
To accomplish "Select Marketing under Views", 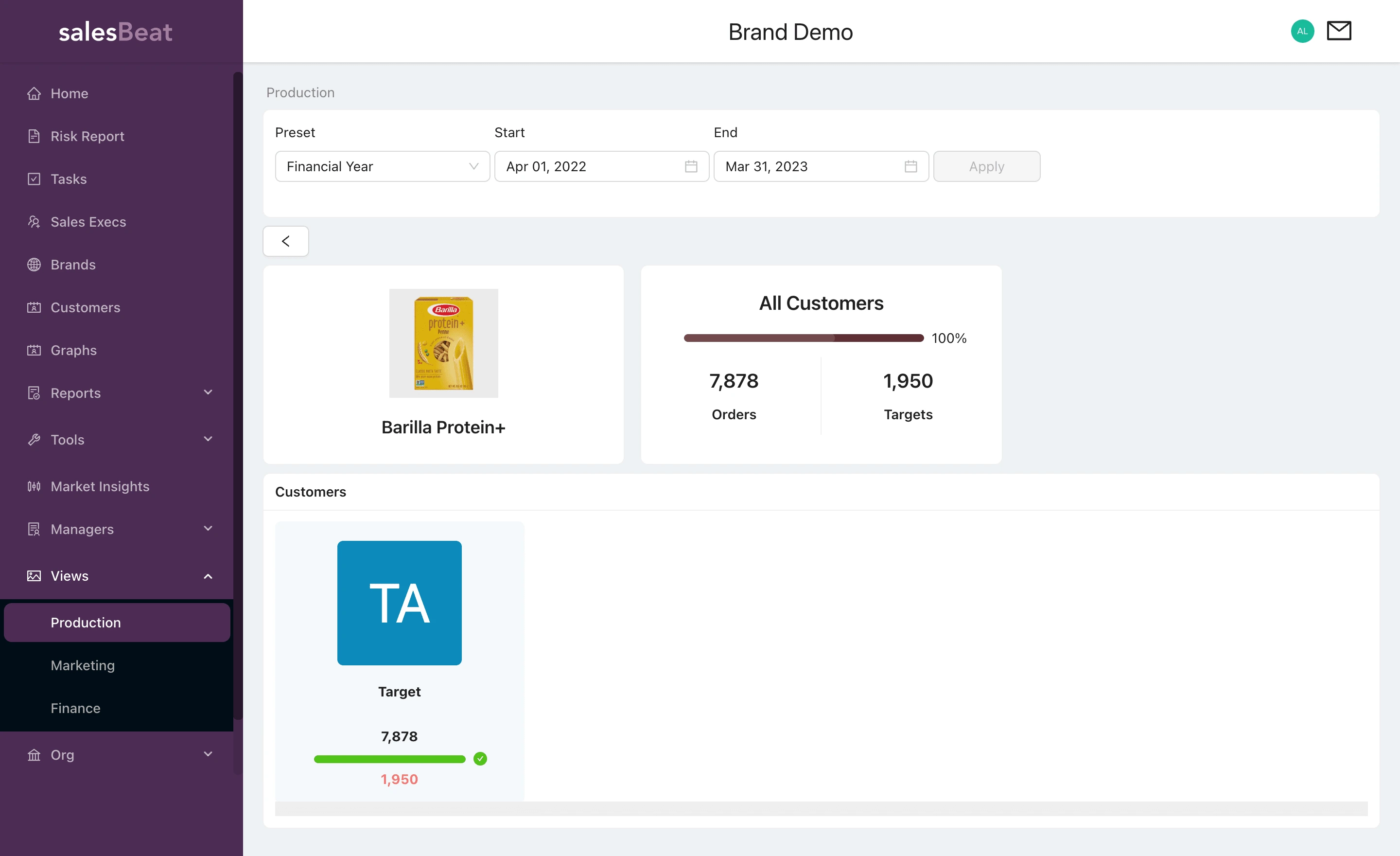I will [x=83, y=665].
